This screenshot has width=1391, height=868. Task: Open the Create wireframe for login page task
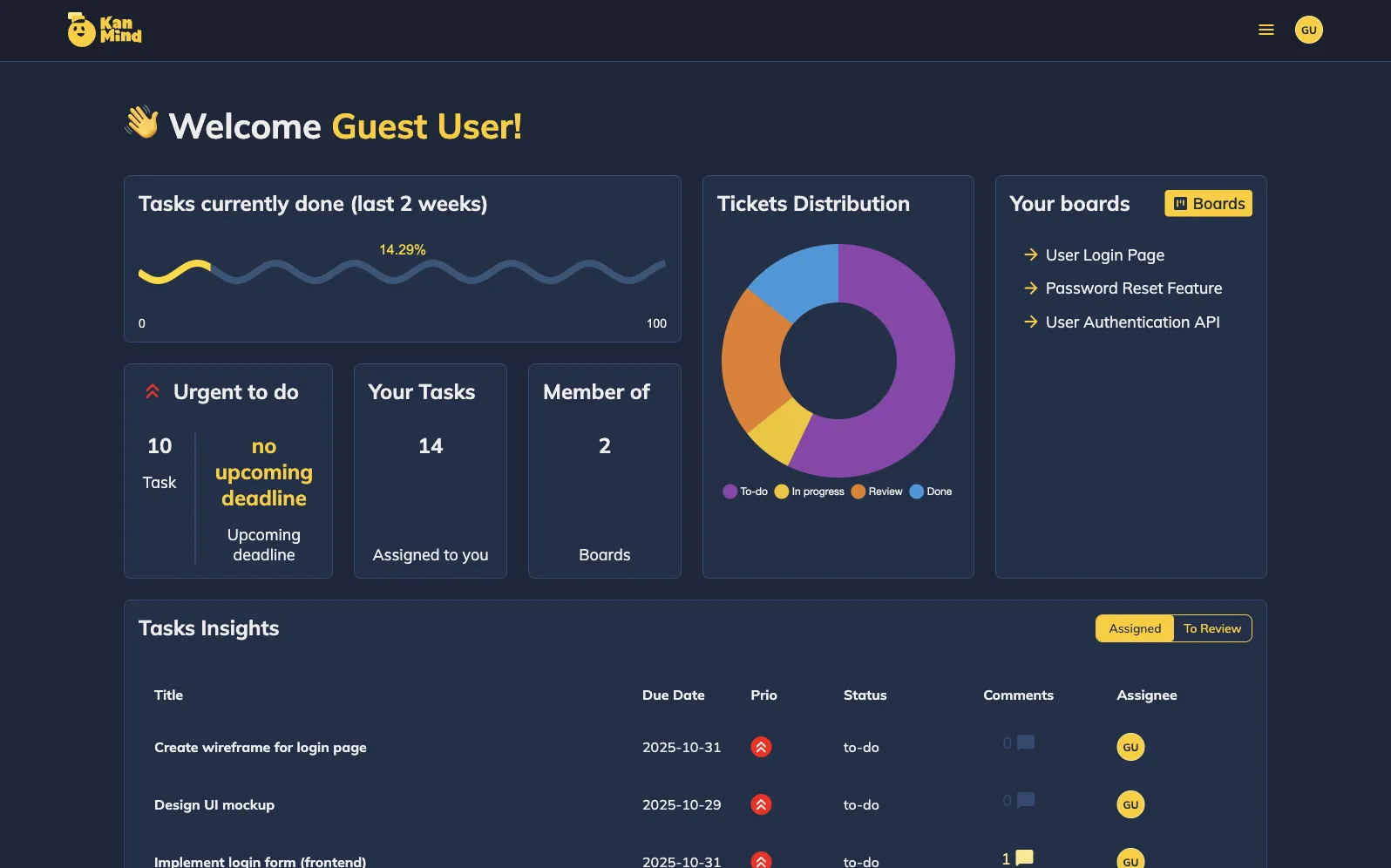260,748
